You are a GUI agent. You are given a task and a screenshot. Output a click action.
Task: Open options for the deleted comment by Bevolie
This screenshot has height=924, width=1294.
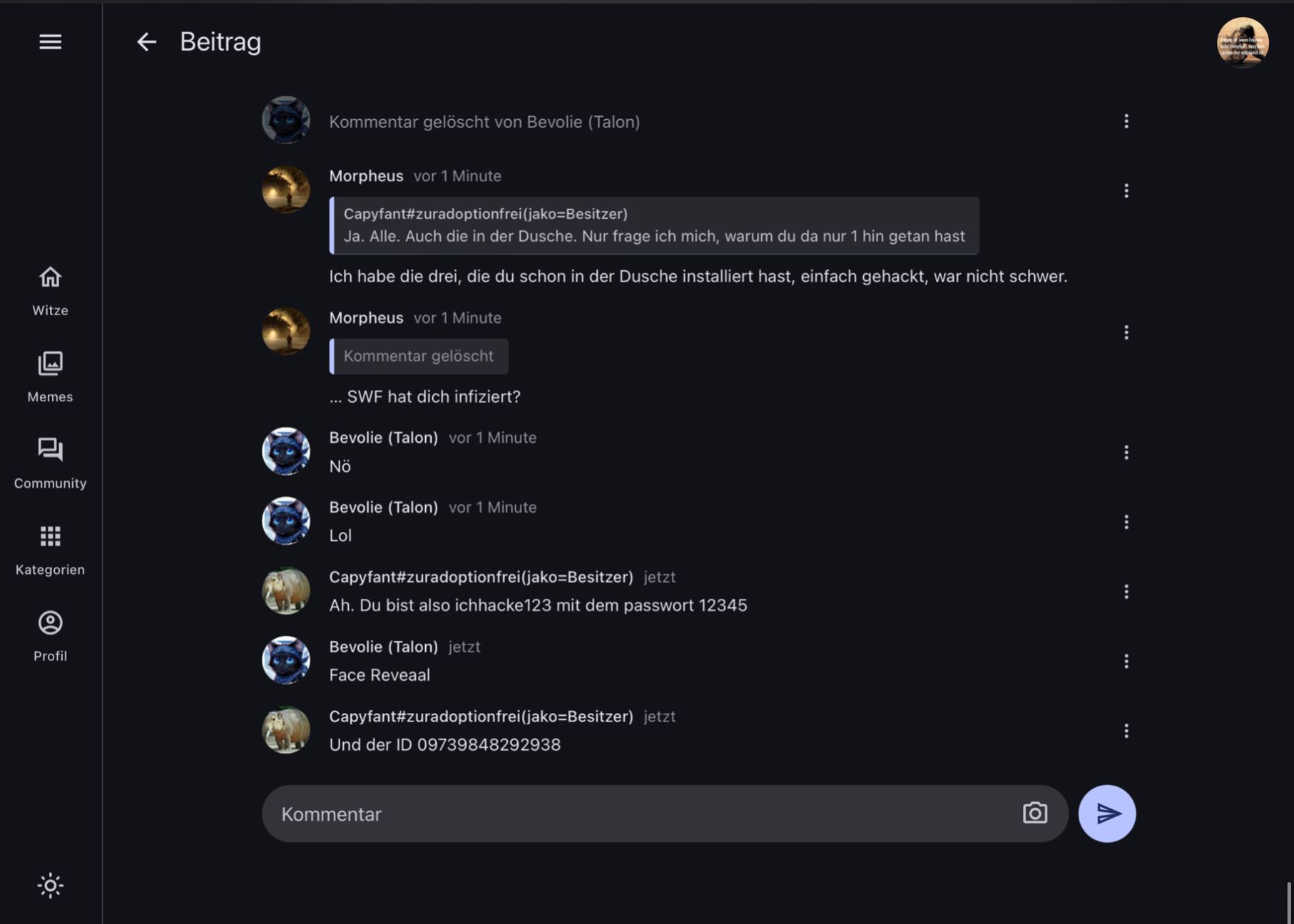tap(1126, 121)
